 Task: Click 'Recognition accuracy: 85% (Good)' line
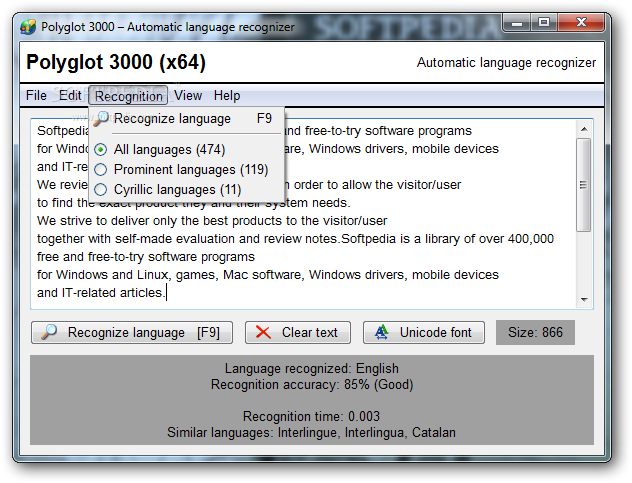pyautogui.click(x=312, y=385)
